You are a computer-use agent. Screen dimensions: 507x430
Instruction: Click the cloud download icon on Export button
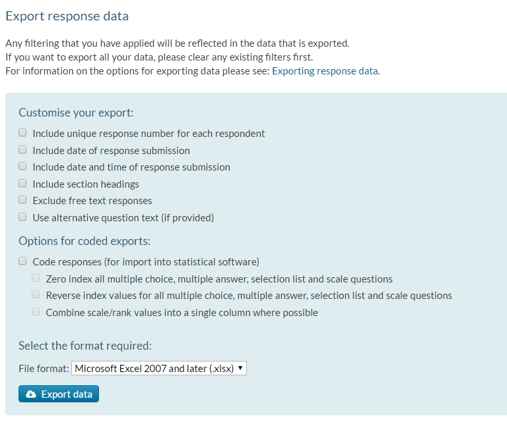click(31, 394)
